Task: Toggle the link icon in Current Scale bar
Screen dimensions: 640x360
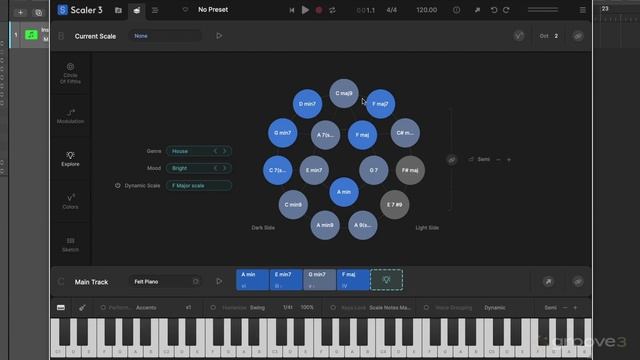Action: point(578,36)
